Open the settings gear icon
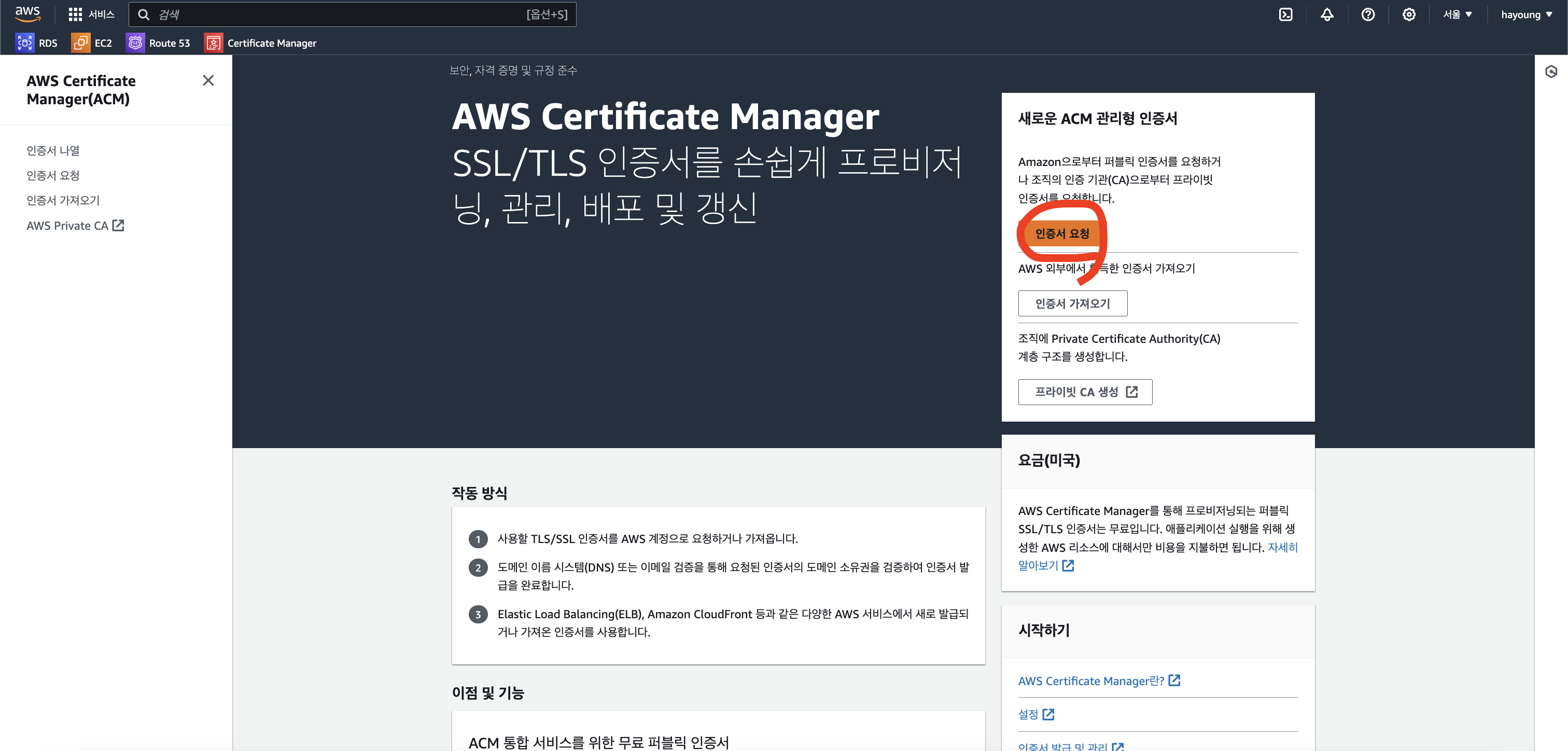 [1408, 15]
